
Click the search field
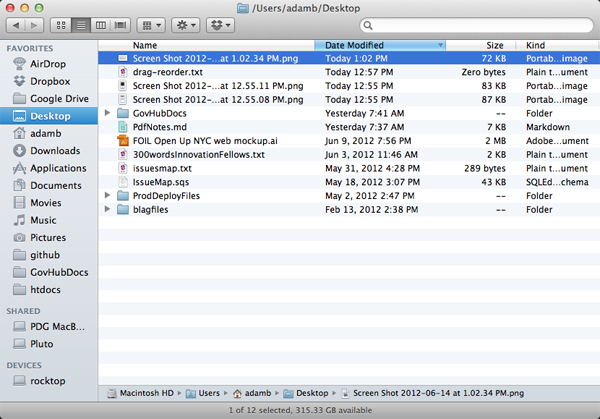(477, 25)
